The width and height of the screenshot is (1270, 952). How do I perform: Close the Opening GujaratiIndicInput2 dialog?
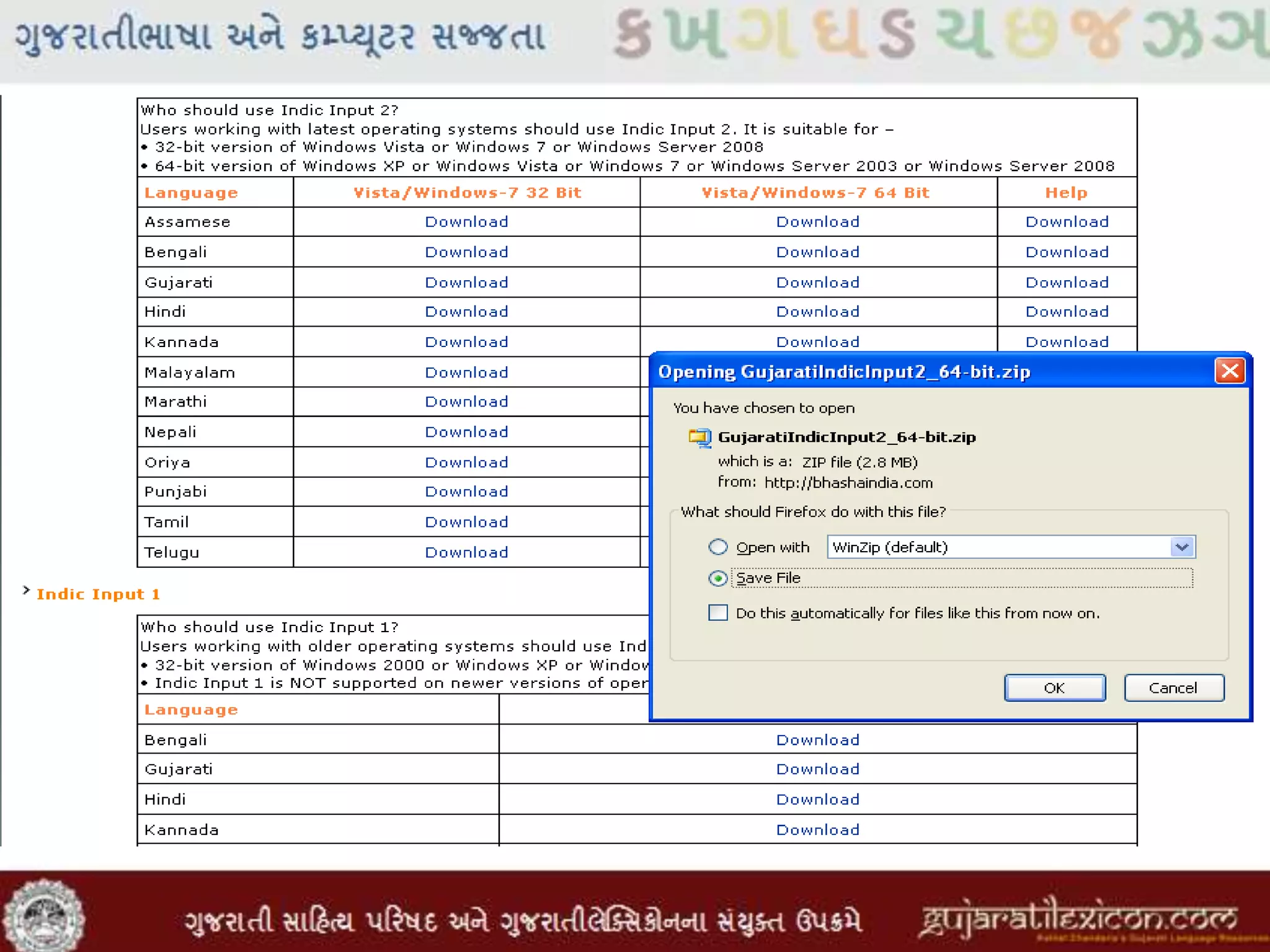(1229, 371)
